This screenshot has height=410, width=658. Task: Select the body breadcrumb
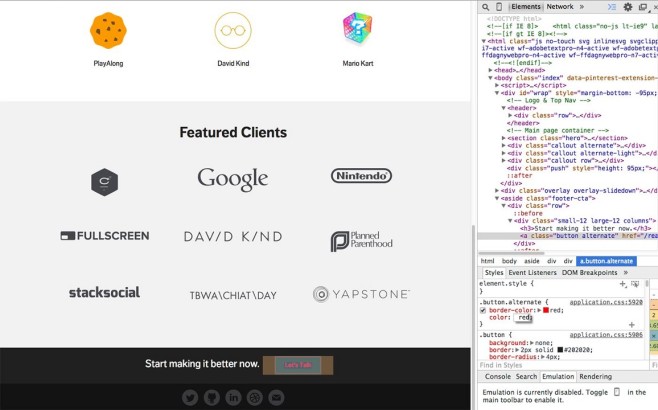point(509,261)
